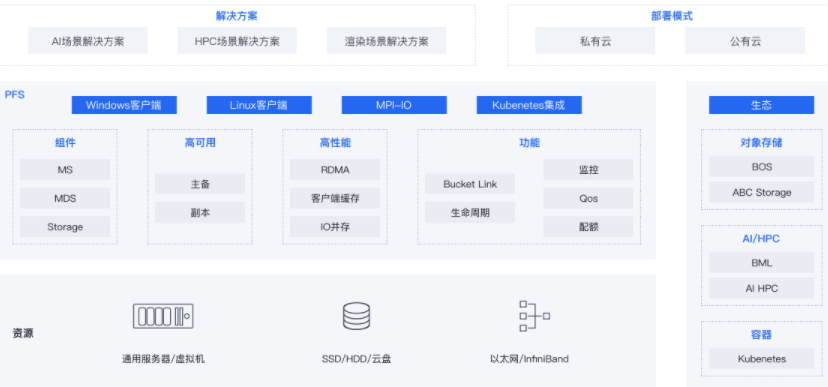The image size is (828, 387).
Task: Click the ABC Storage box
Action: click(x=761, y=193)
